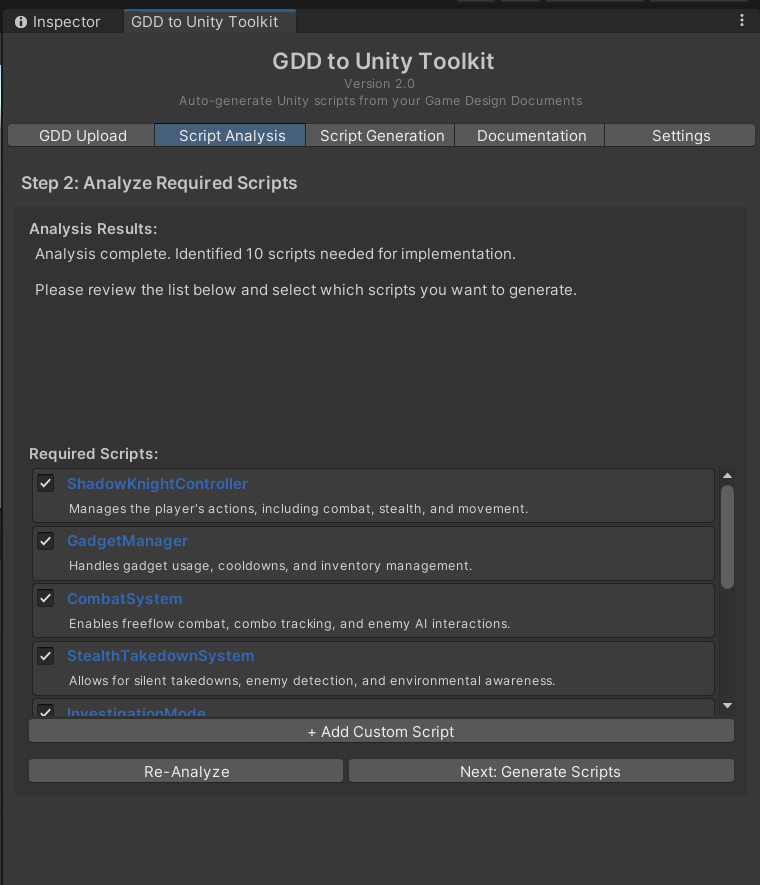Screen dimensions: 760x885
Task: Click the GadgetManager script name
Action: tap(127, 541)
